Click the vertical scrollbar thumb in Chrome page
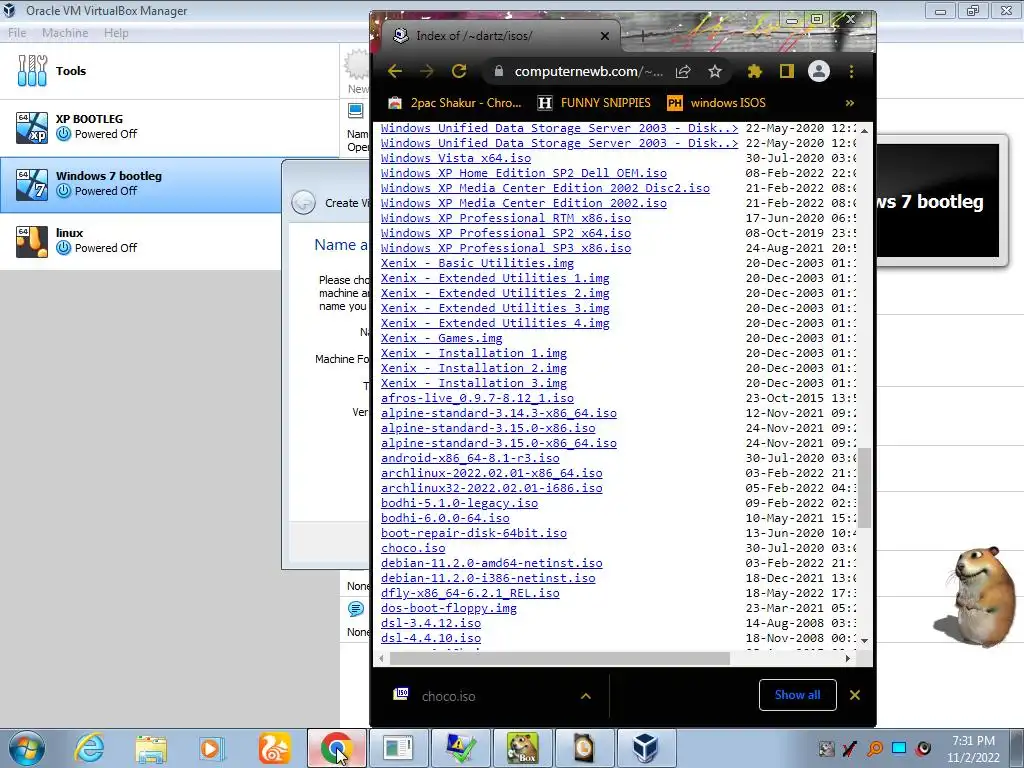1024x768 pixels. 864,487
